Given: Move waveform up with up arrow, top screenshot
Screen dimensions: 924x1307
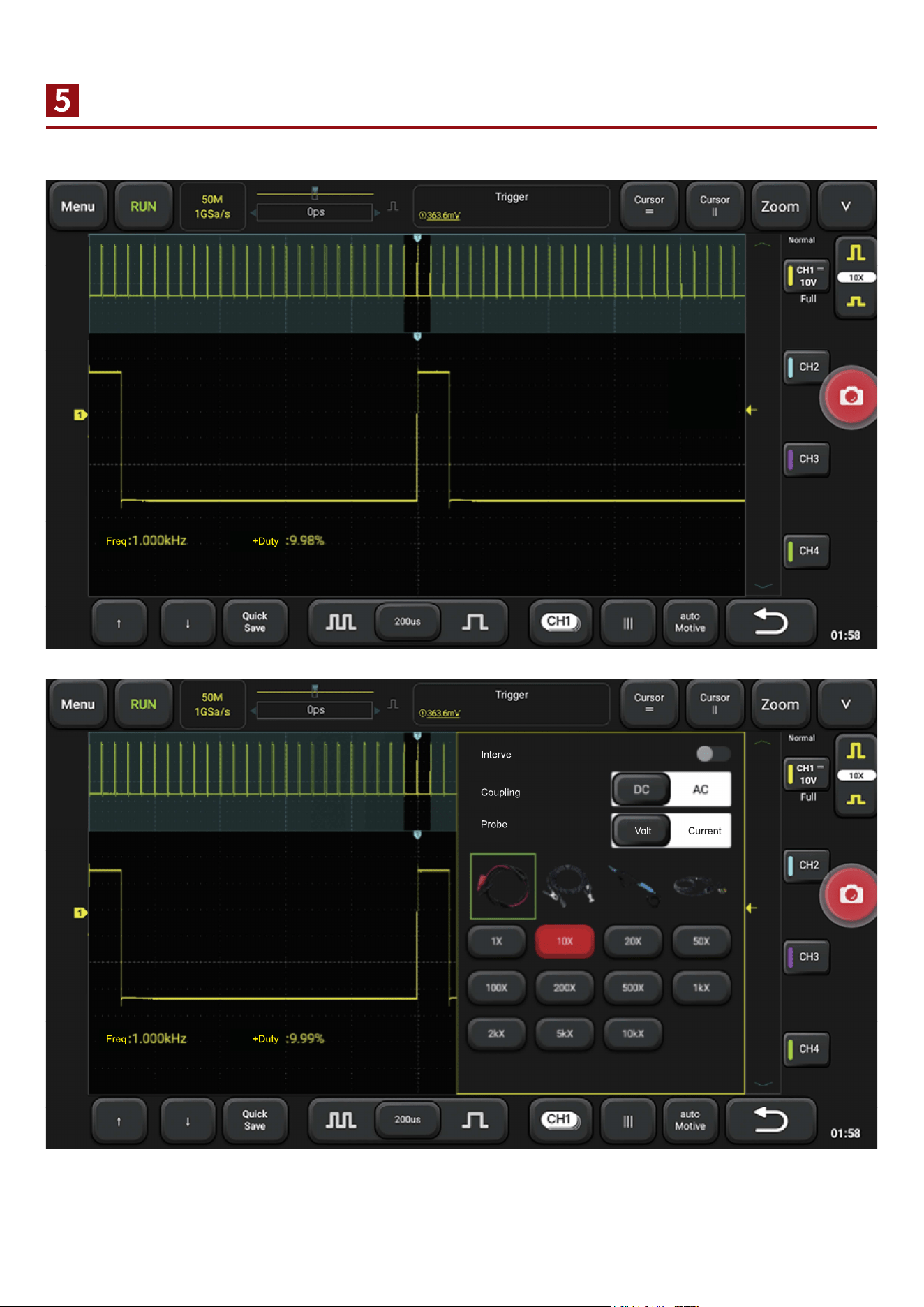Looking at the screenshot, I should tap(119, 623).
